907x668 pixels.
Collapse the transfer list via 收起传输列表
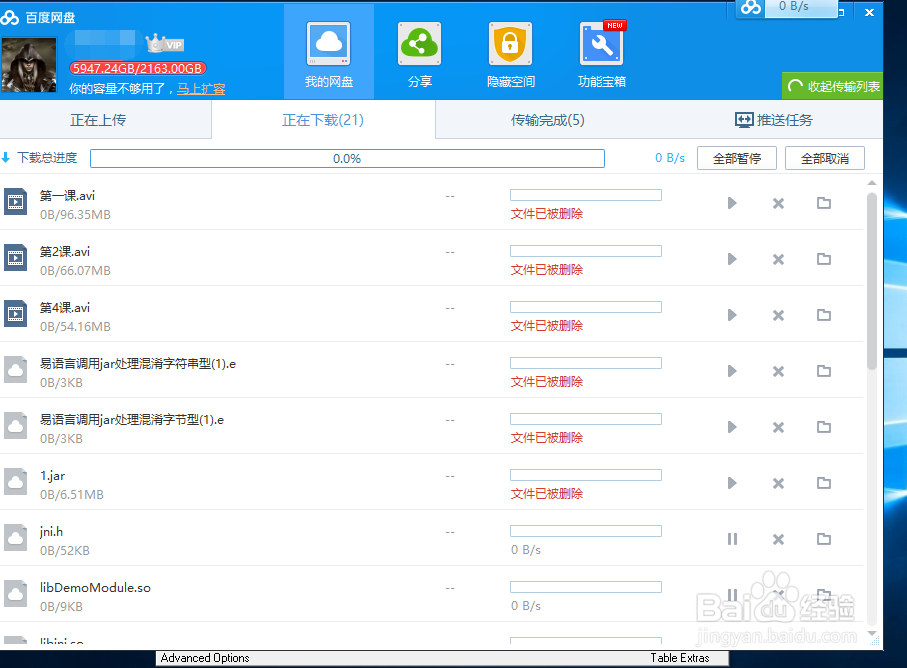point(833,85)
